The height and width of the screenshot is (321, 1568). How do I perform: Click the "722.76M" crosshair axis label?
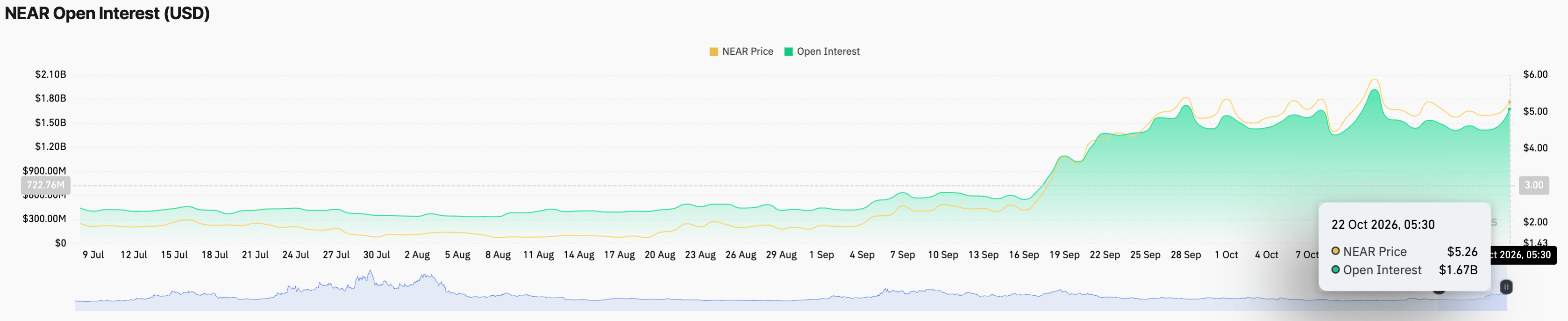[x=46, y=185]
